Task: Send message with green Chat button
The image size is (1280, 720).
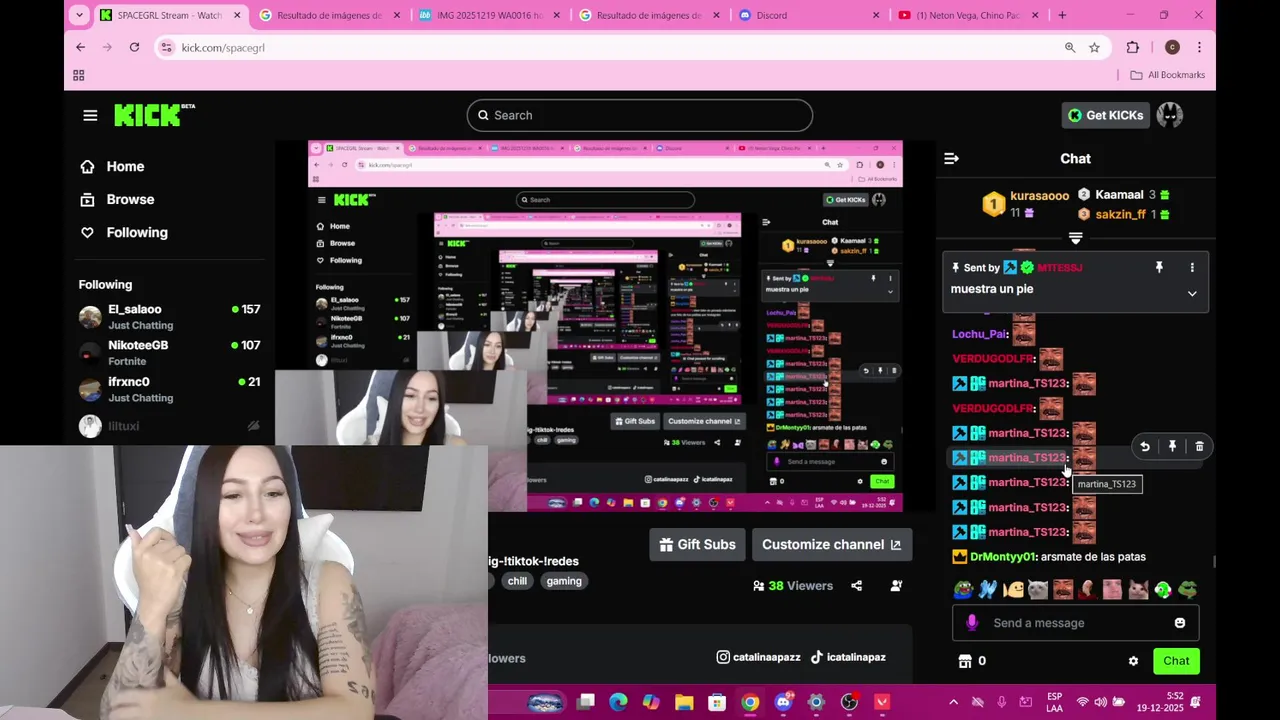Action: [x=1176, y=661]
